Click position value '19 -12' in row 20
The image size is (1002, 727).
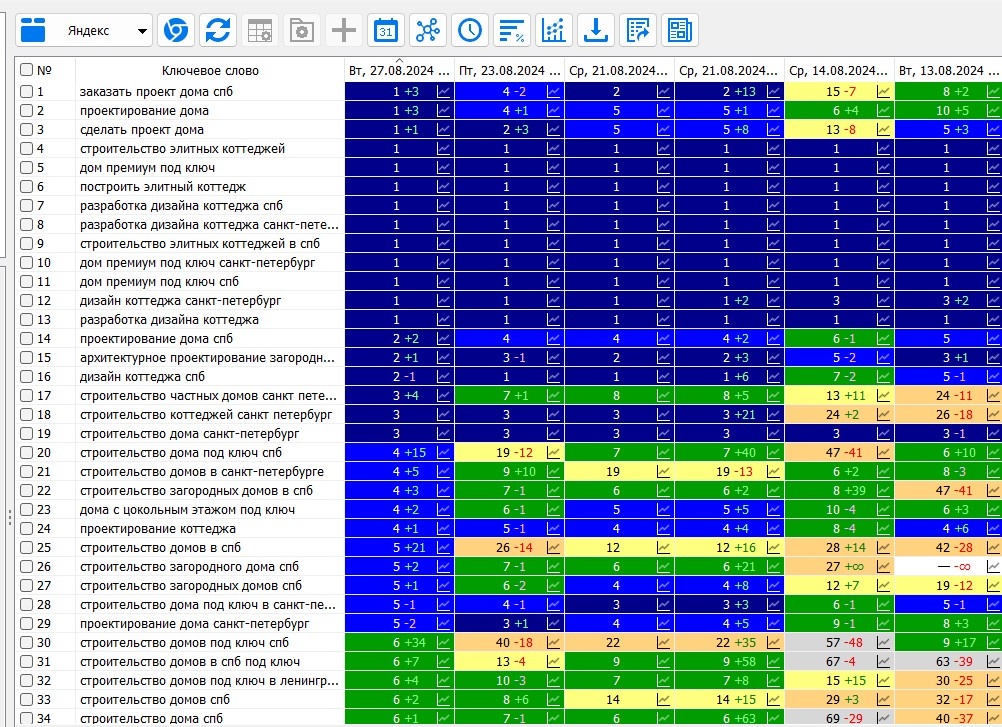[514, 453]
